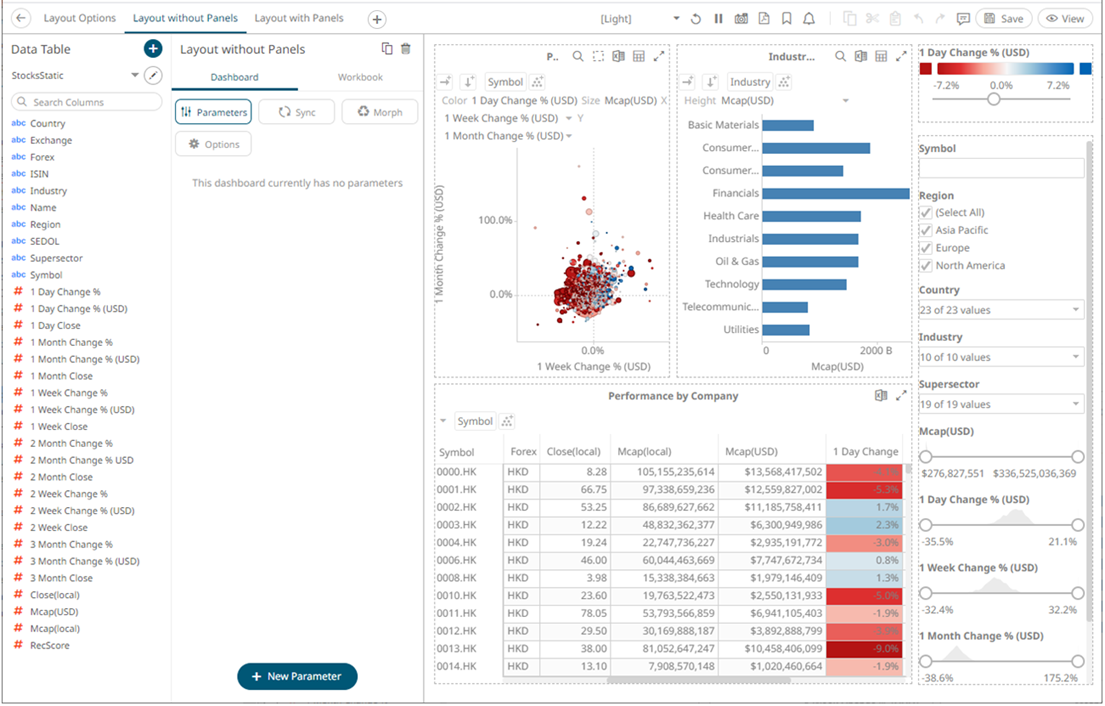Click the PDF export icon in toolbar
This screenshot has height=706, width=1105.
(x=764, y=19)
